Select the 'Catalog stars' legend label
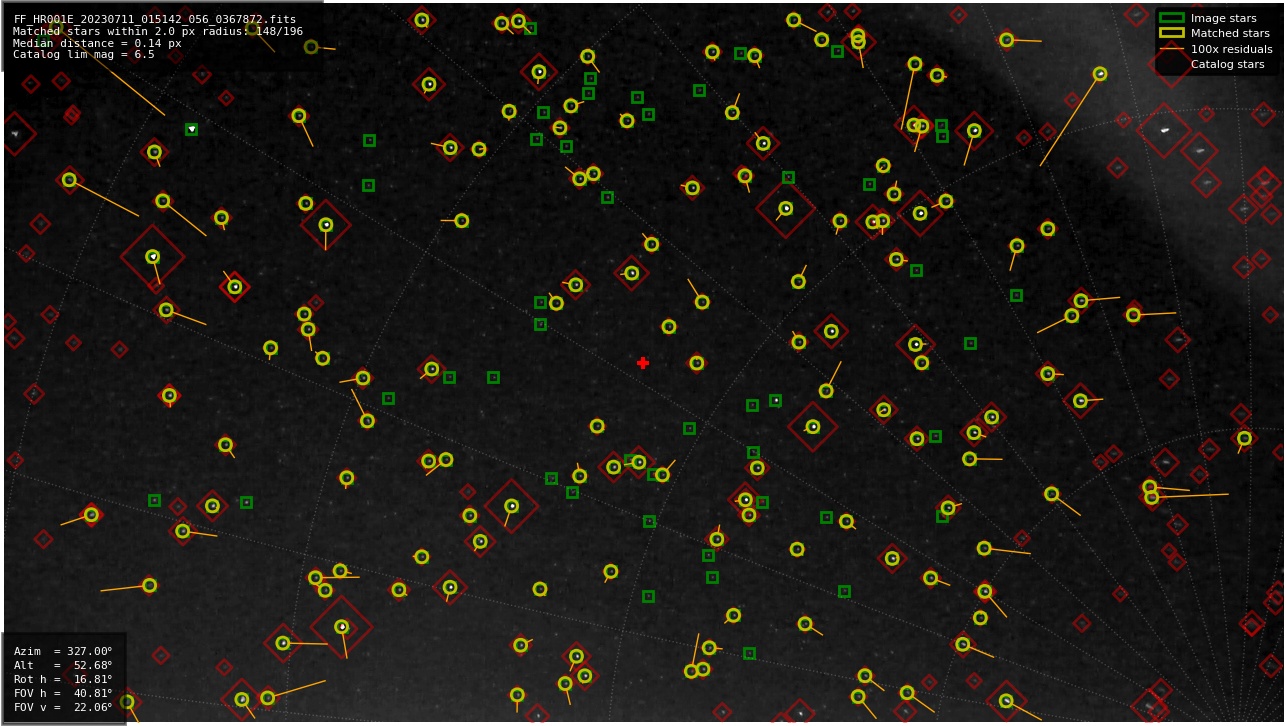Viewport: 1286px width, 726px height. pyautogui.click(x=1227, y=64)
